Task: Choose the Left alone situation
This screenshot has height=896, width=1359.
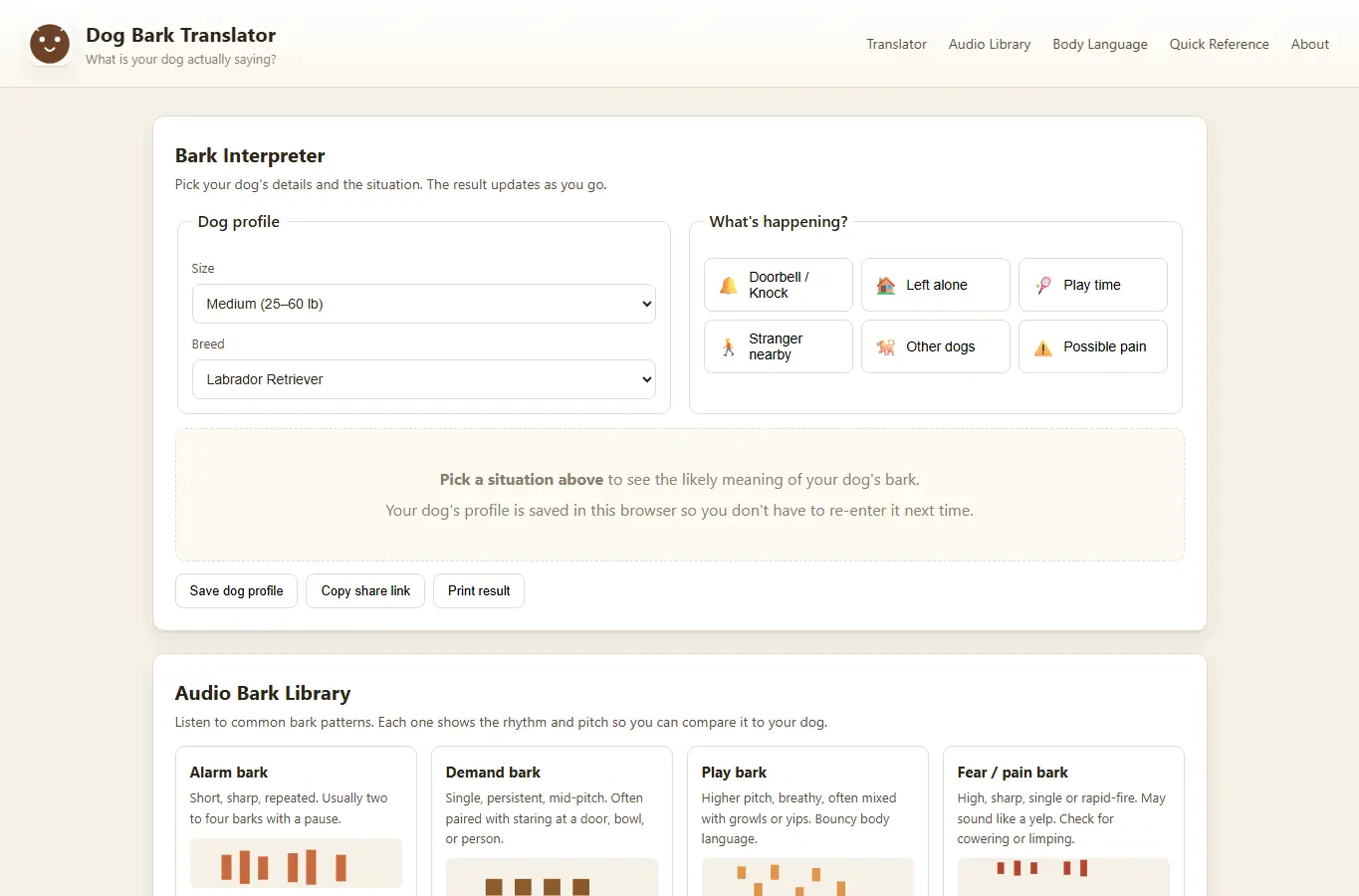Action: click(x=936, y=285)
